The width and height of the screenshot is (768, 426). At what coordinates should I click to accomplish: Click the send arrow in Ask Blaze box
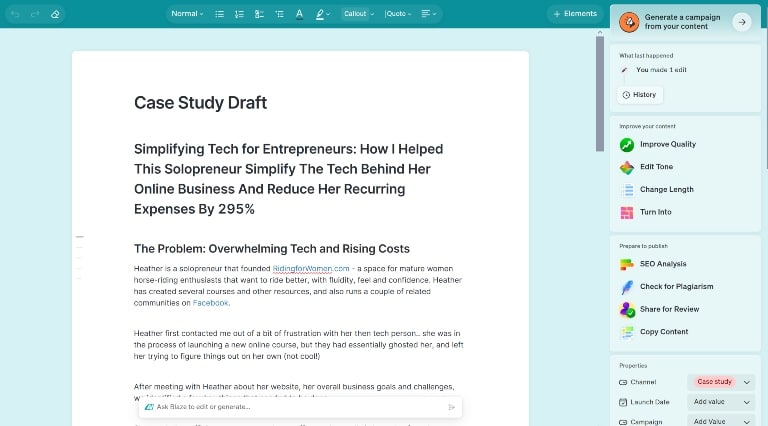(x=452, y=407)
